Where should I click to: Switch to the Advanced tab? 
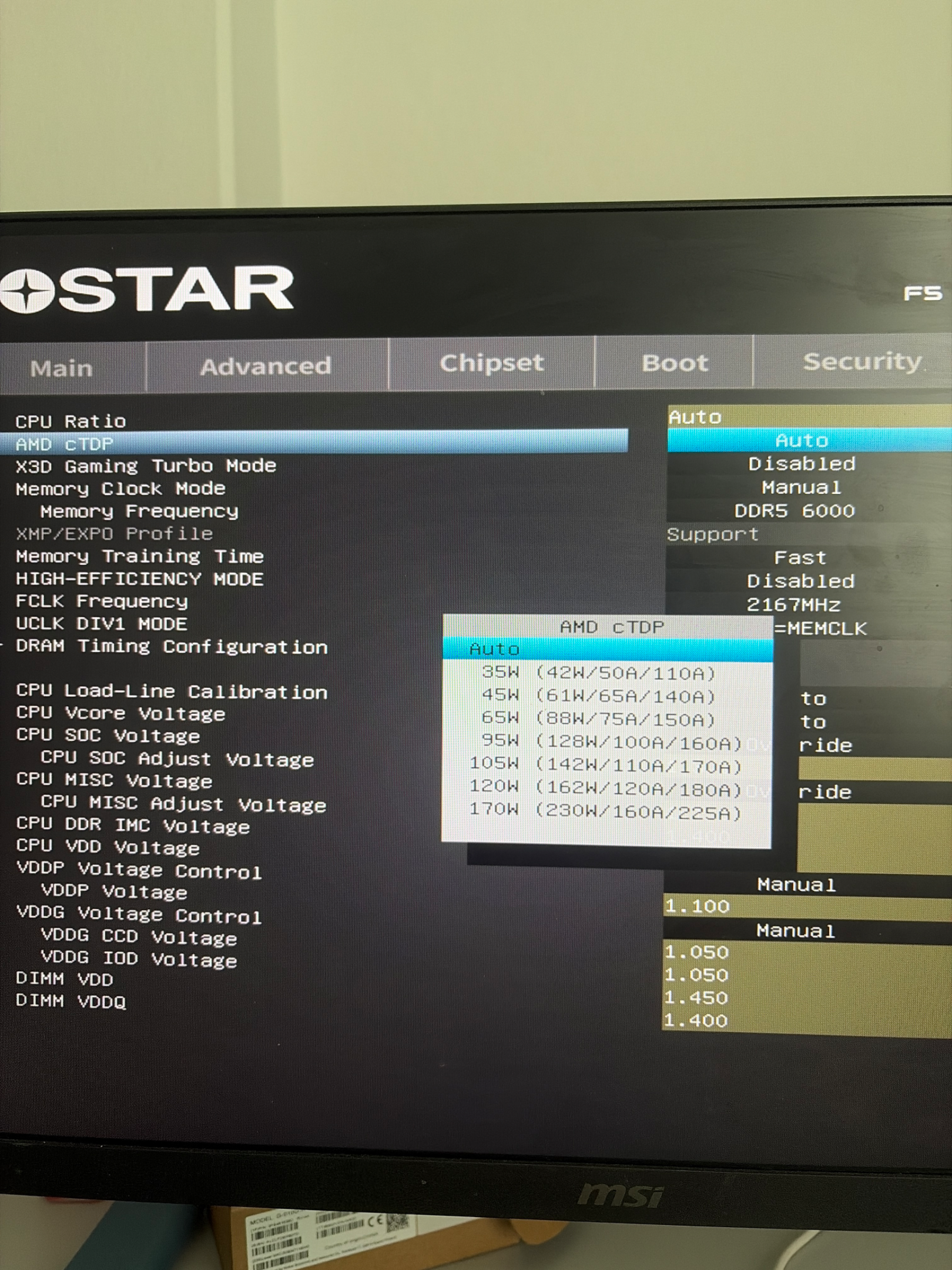[266, 366]
